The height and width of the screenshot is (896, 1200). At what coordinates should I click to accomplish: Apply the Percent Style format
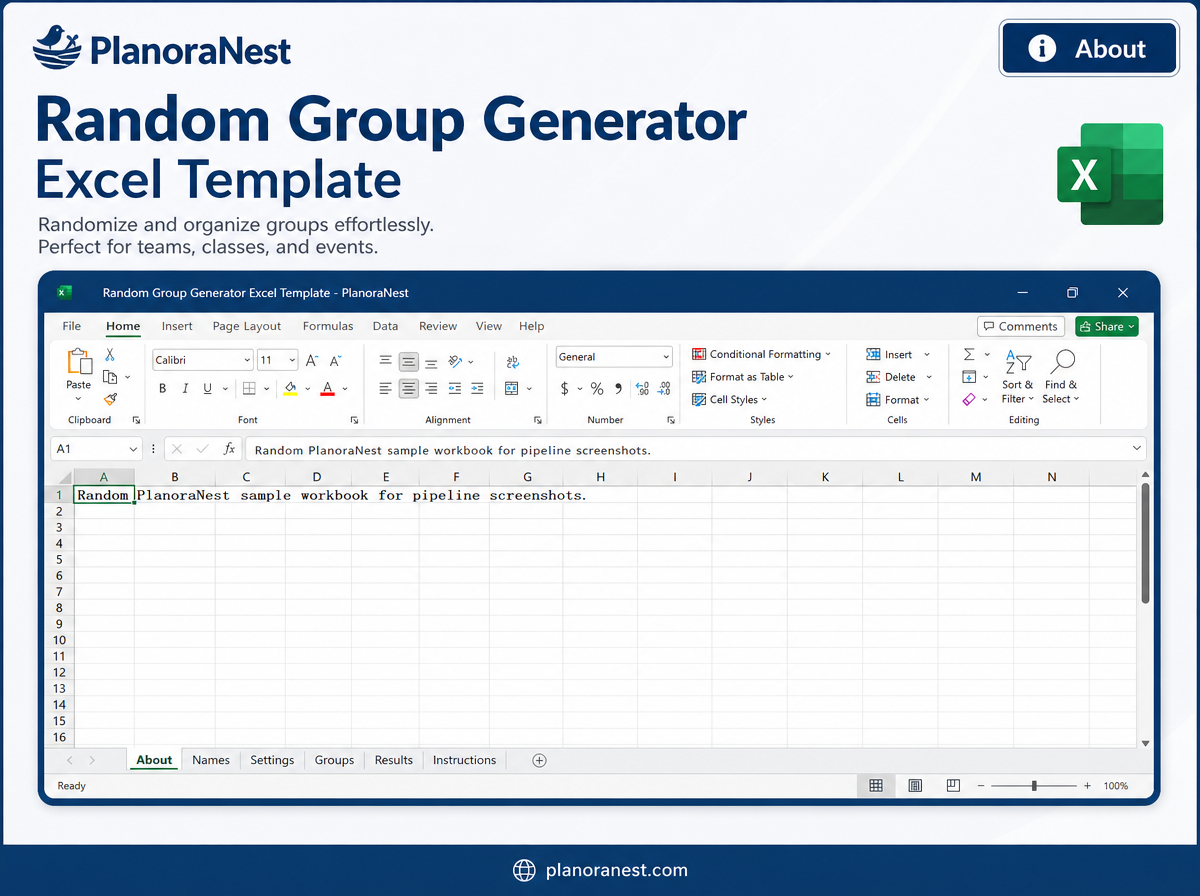[x=597, y=389]
